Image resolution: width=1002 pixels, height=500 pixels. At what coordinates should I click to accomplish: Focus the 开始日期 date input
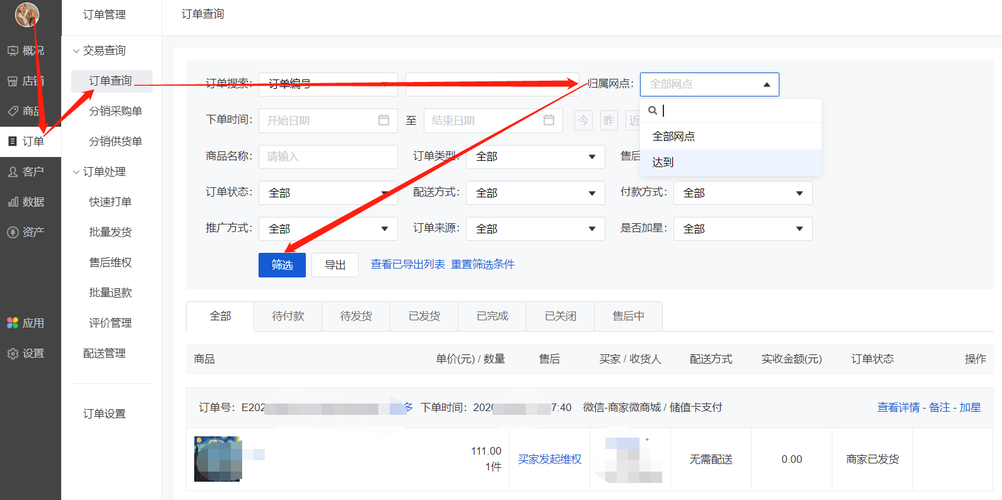point(328,120)
